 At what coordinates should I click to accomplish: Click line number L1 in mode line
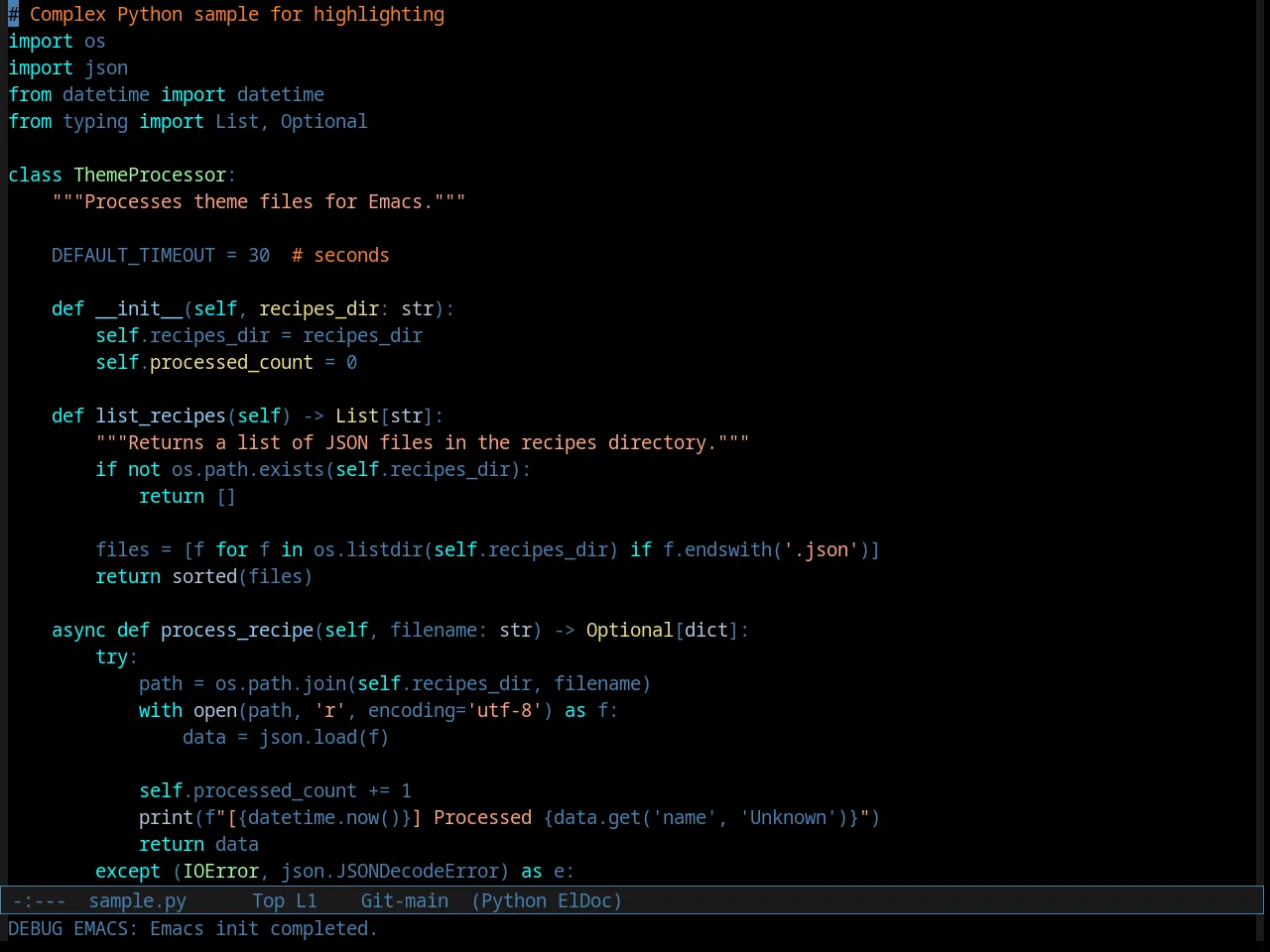point(307,900)
